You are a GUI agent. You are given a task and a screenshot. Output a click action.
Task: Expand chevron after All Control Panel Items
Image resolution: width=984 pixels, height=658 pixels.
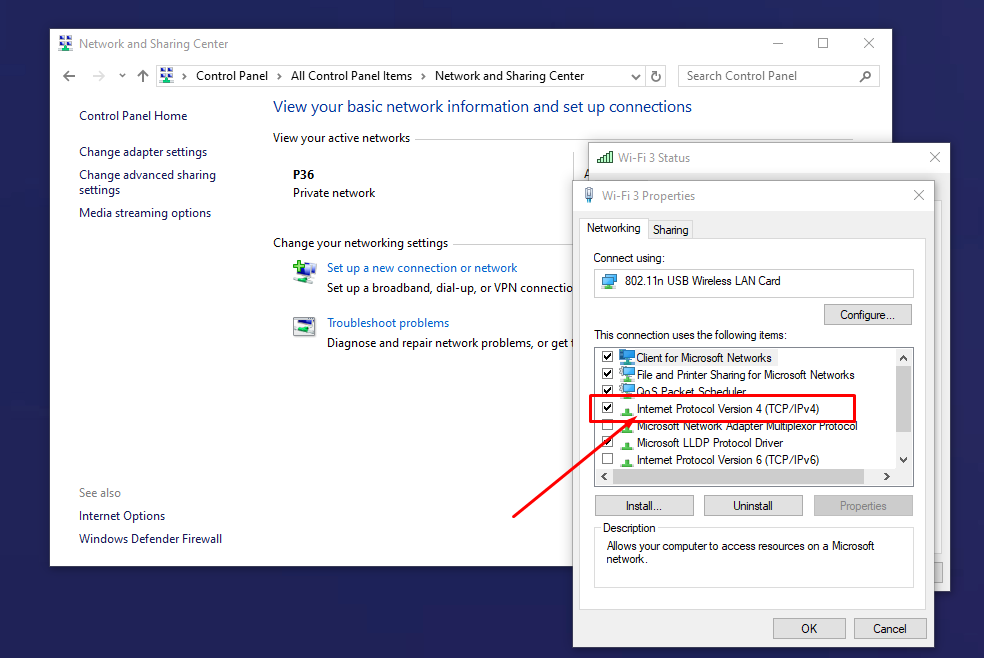pyautogui.click(x=423, y=77)
